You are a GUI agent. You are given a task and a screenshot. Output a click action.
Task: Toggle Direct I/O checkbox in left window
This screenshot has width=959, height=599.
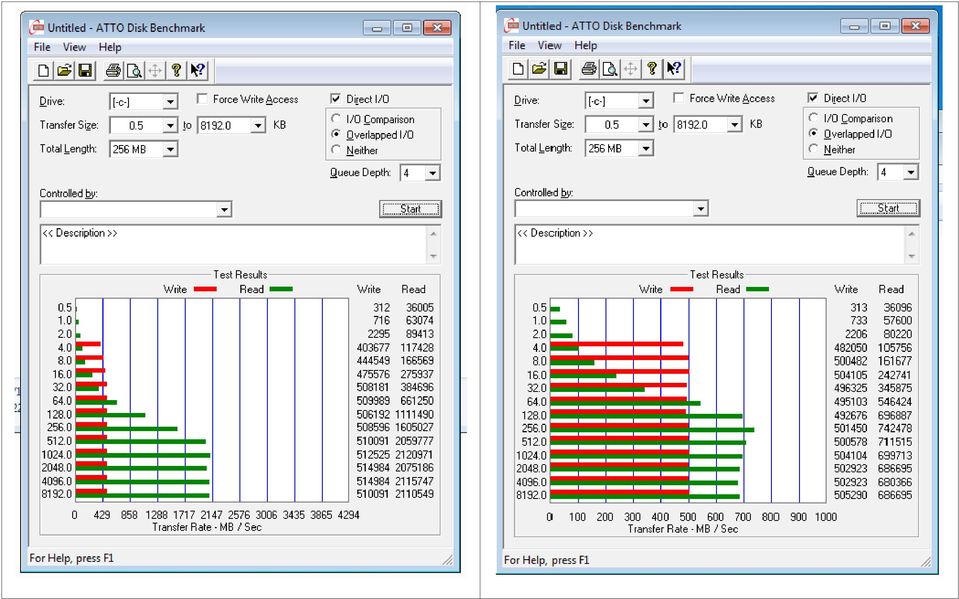pos(335,99)
